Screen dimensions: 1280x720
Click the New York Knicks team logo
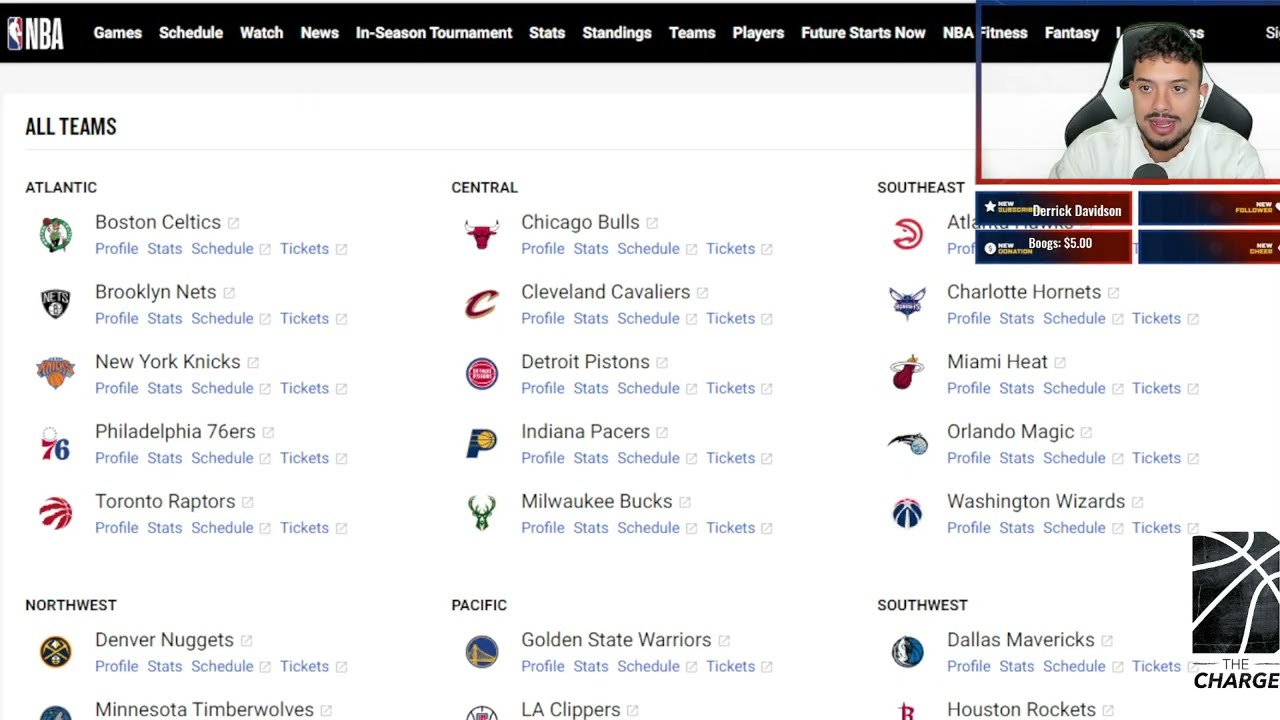tap(56, 373)
